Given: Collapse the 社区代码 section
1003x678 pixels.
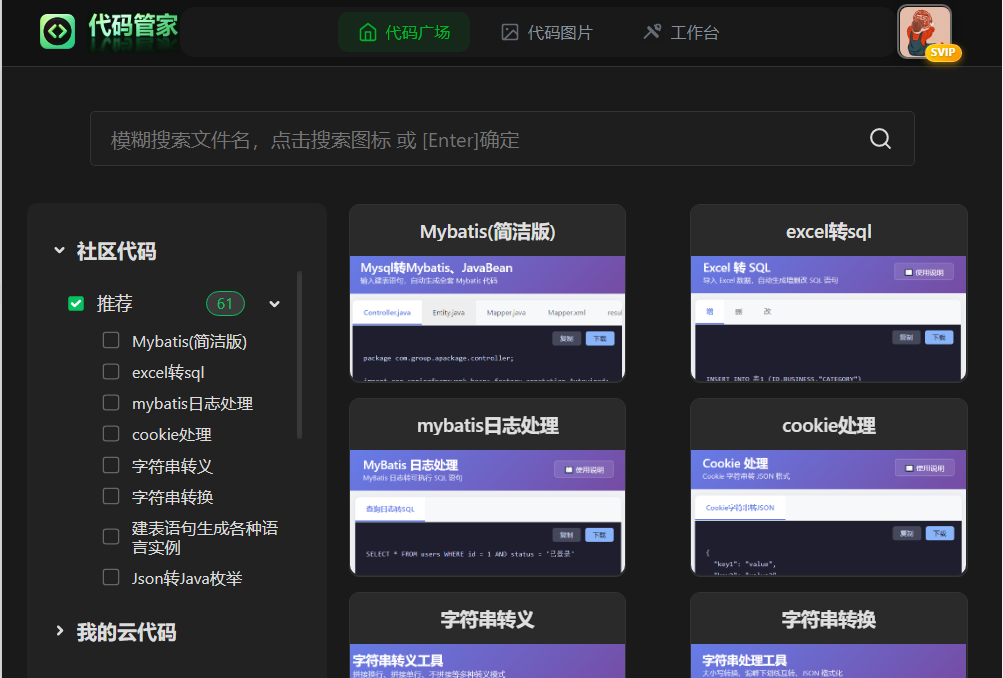Looking at the screenshot, I should [59, 250].
